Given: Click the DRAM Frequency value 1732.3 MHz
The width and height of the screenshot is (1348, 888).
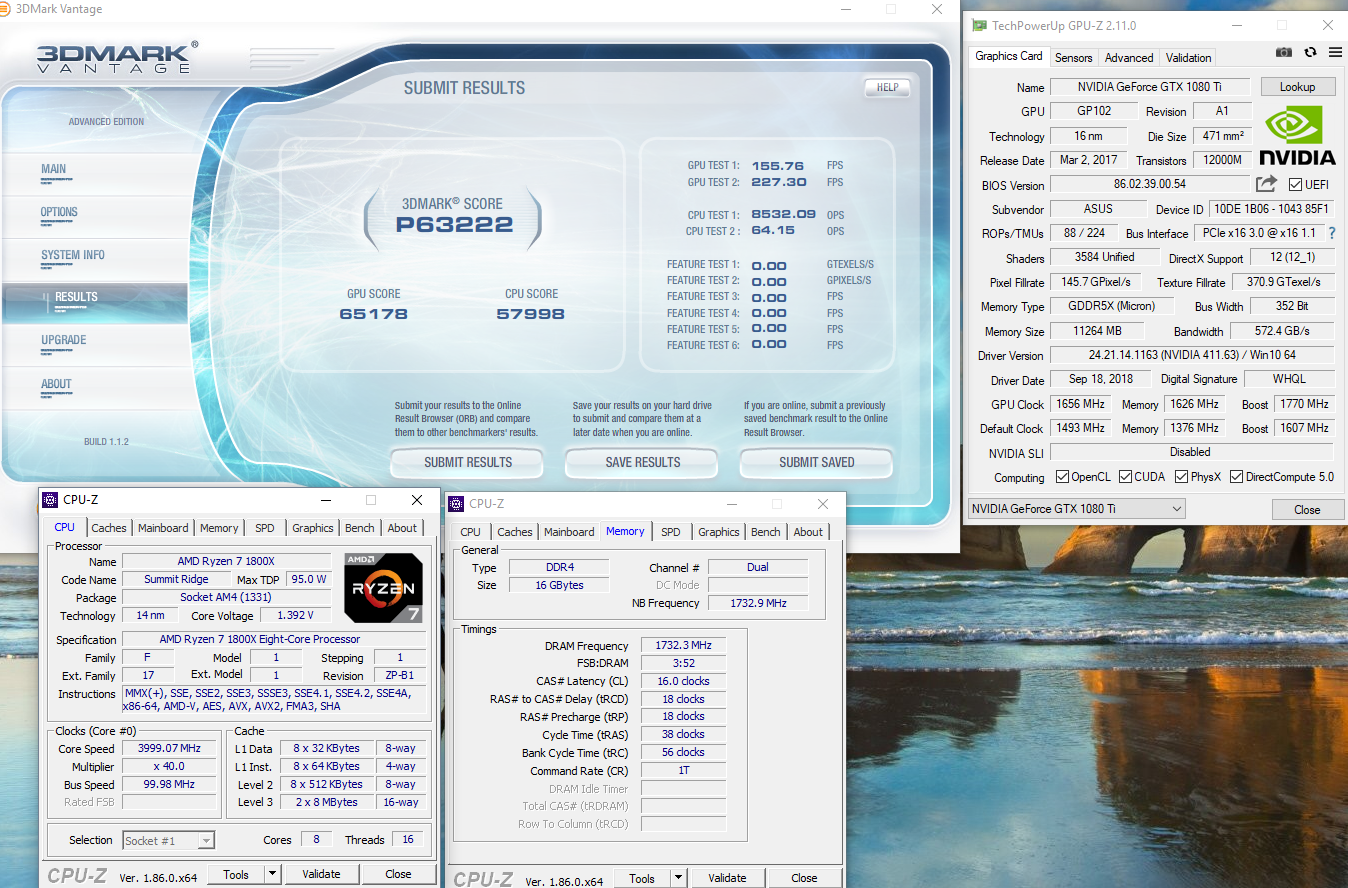Looking at the screenshot, I should pos(683,646).
